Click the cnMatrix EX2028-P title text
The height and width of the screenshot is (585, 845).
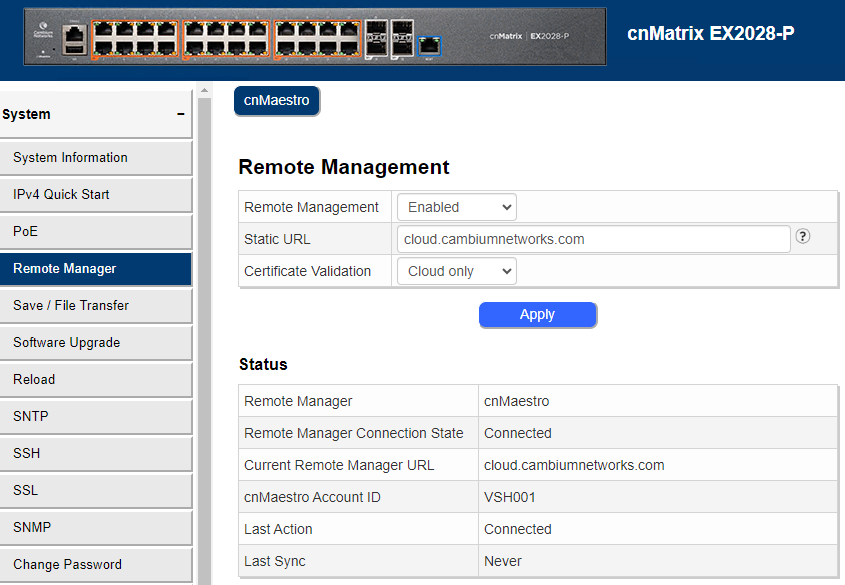click(x=710, y=33)
